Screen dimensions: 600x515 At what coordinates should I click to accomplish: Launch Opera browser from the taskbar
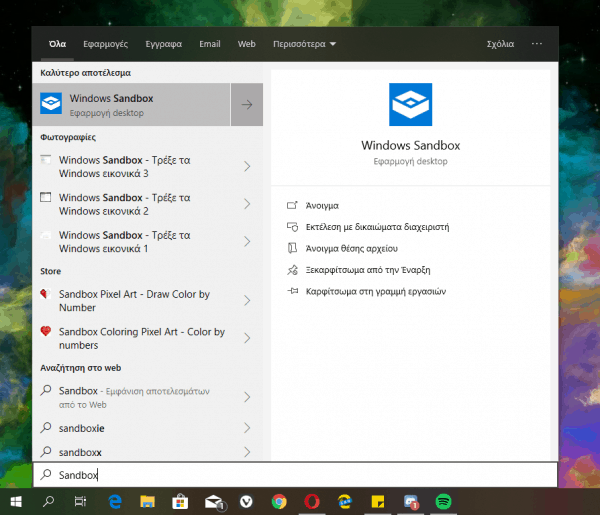click(312, 502)
